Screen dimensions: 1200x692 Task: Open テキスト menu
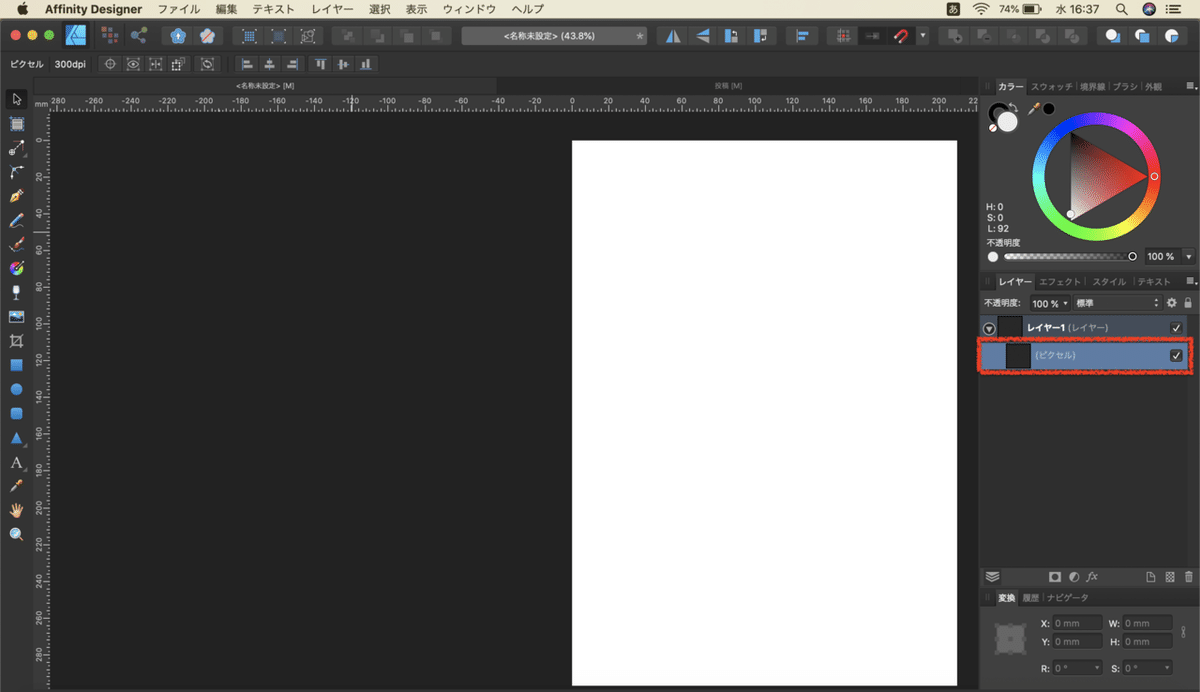[x=274, y=9]
